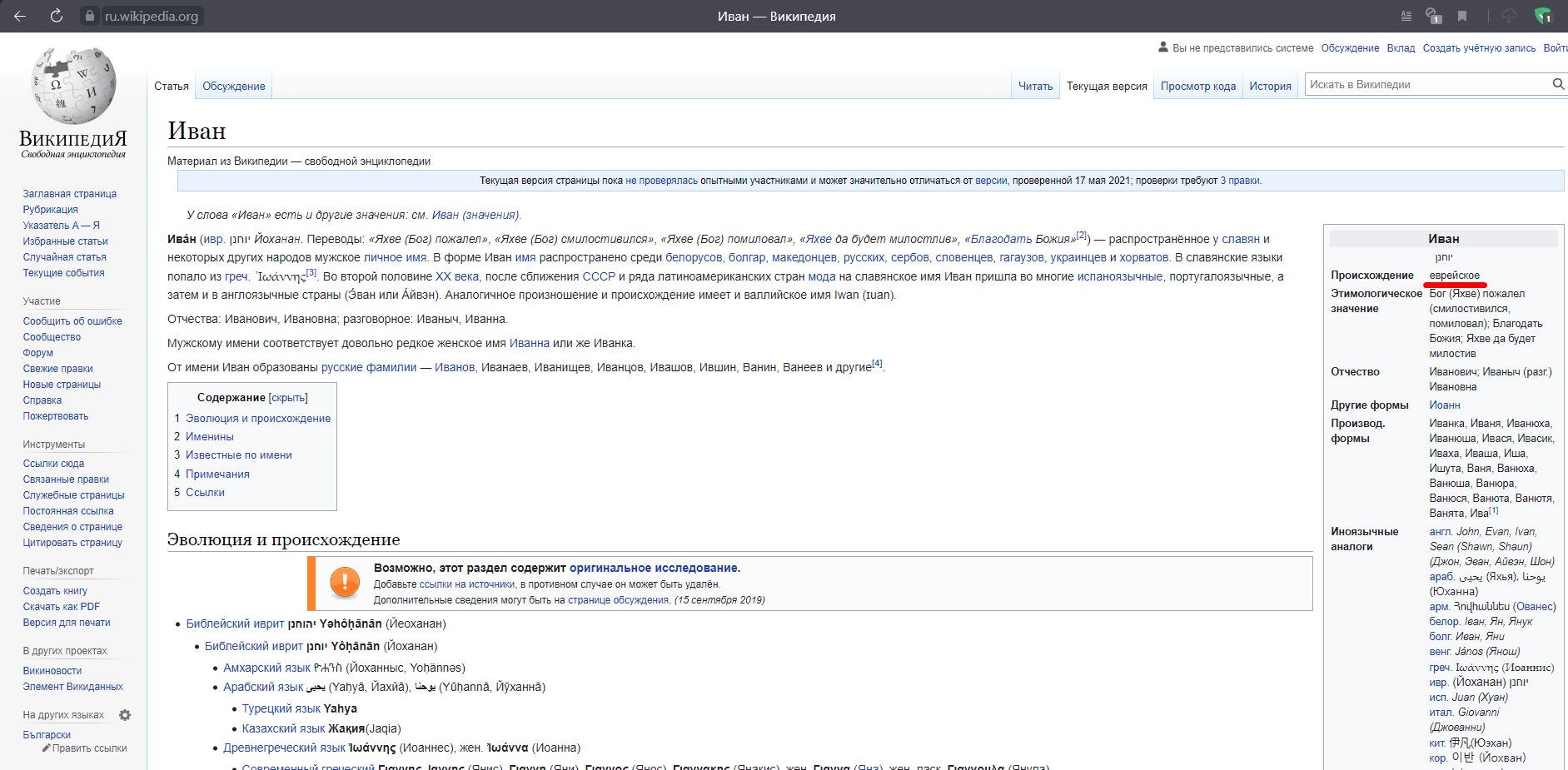This screenshot has width=1568, height=770.
Task: Open the Обсуждение tab next to Статья
Action: [234, 86]
